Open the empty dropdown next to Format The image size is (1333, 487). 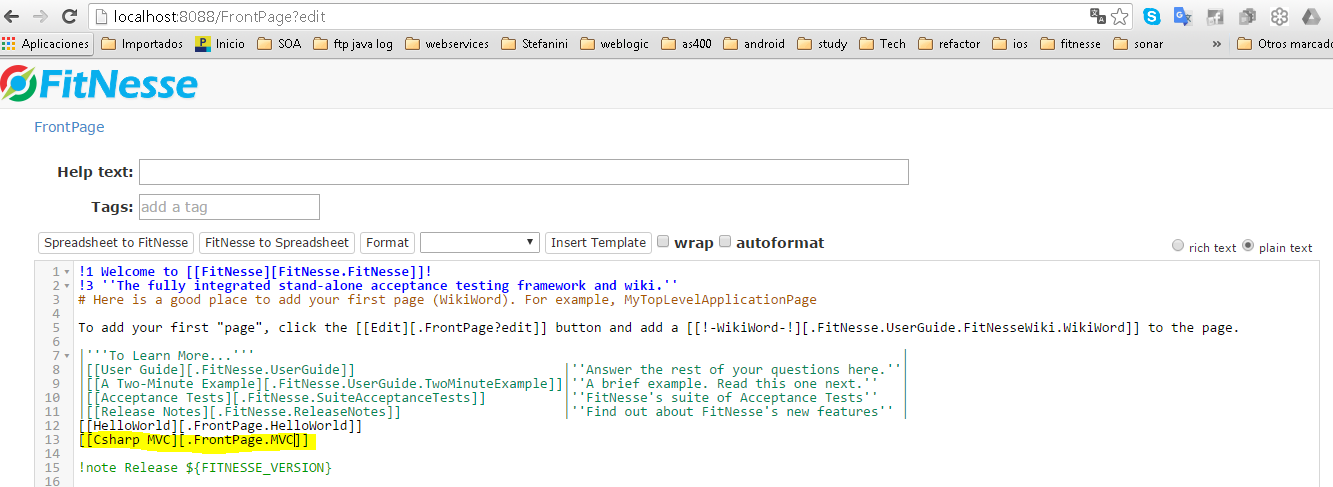480,242
